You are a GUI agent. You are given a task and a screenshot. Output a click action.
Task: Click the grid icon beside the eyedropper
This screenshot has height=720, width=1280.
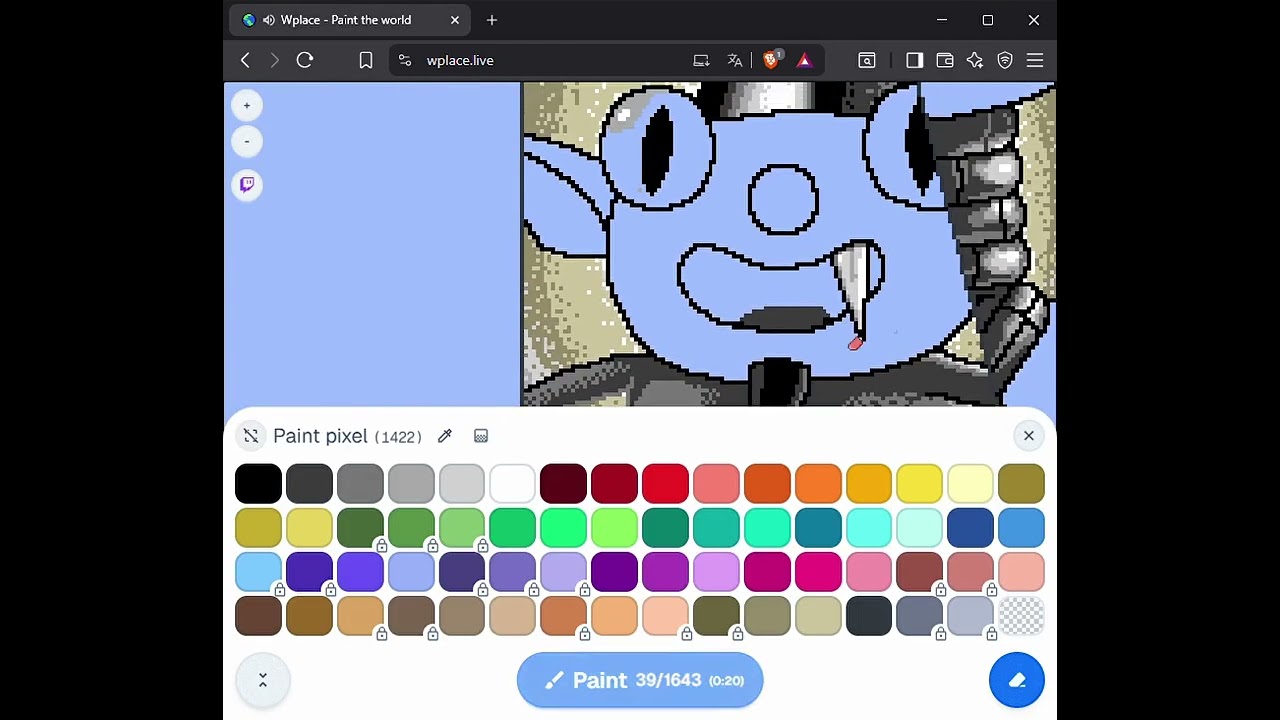tap(481, 436)
